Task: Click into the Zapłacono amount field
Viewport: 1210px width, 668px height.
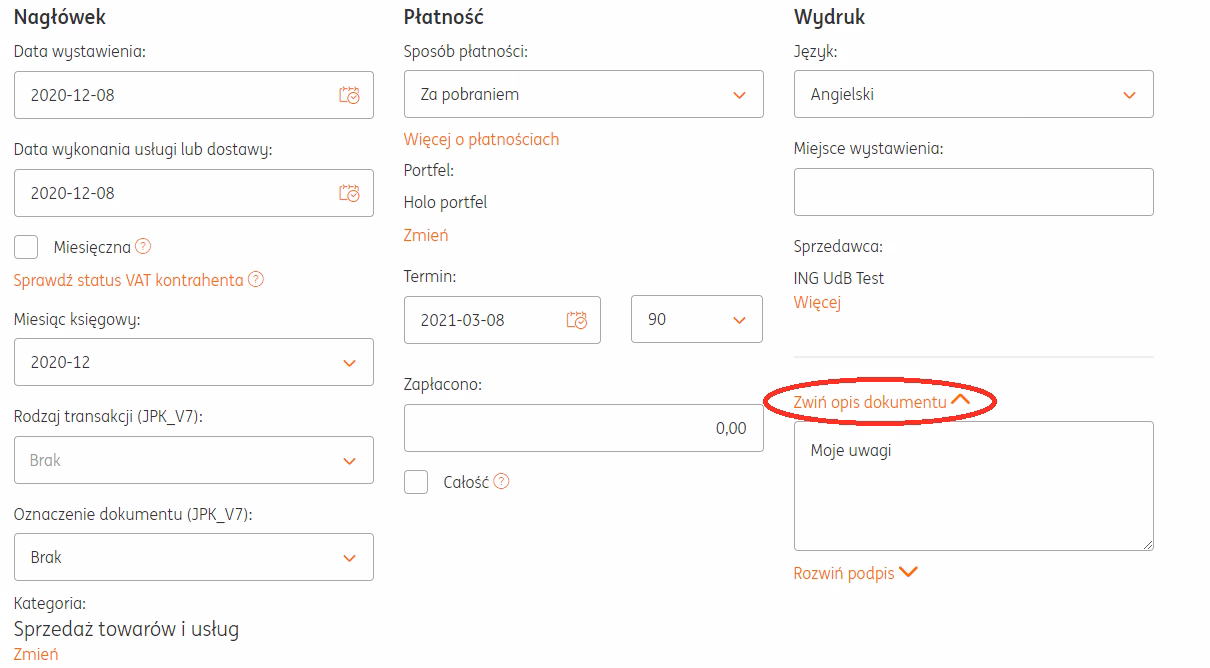Action: pyautogui.click(x=584, y=427)
